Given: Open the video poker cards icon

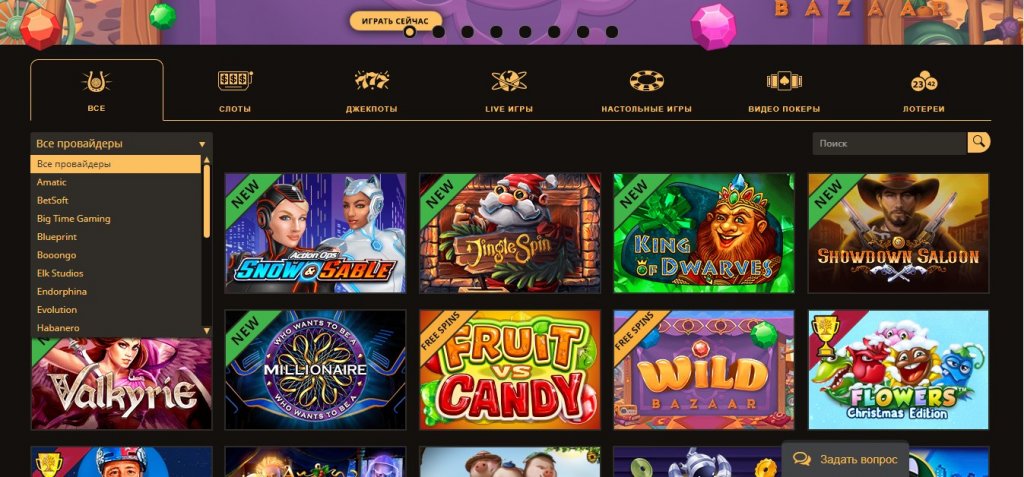Looking at the screenshot, I should click(784, 81).
